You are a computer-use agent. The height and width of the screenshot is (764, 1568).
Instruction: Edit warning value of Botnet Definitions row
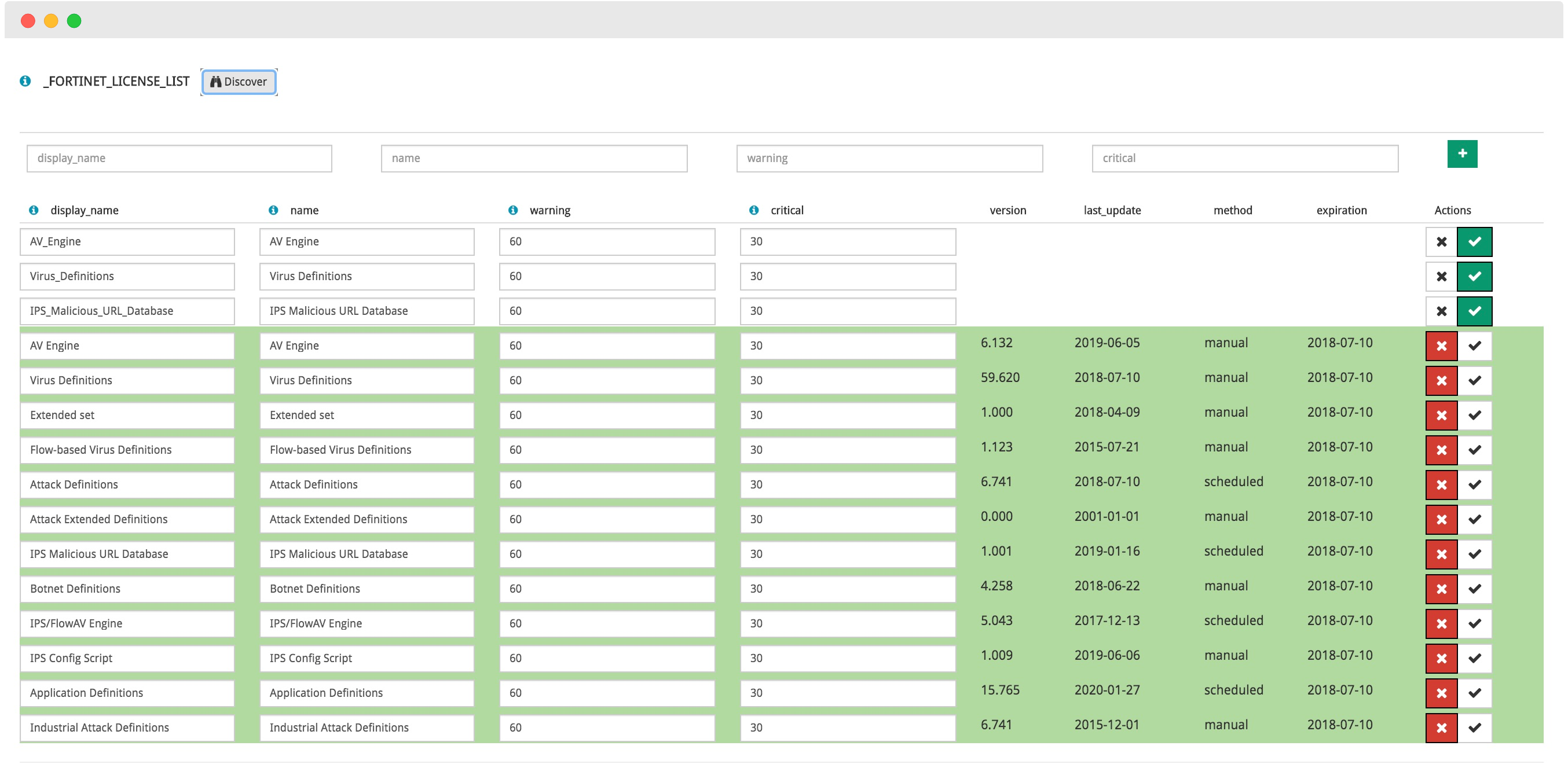tap(607, 588)
